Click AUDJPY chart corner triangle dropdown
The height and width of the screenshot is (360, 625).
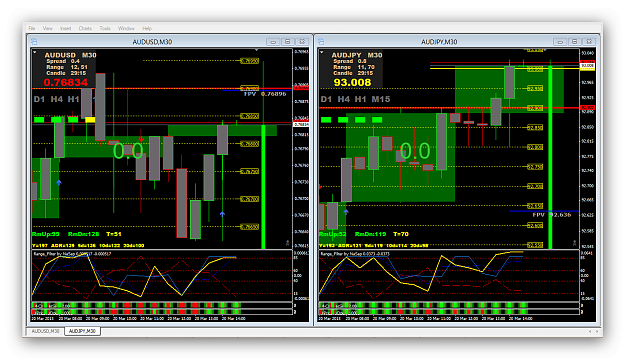click(x=322, y=52)
